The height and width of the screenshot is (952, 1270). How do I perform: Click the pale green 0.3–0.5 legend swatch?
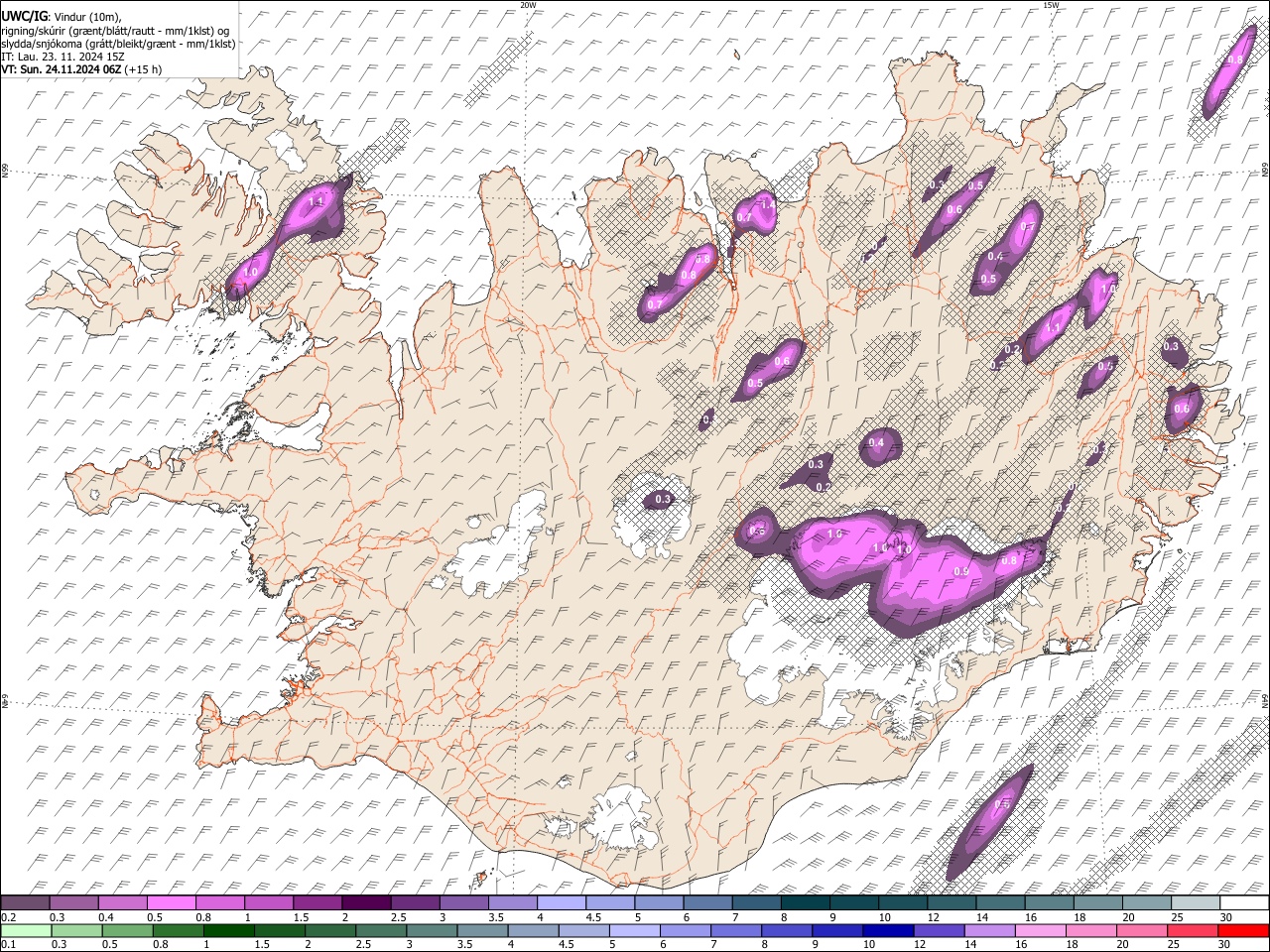tap(76, 930)
